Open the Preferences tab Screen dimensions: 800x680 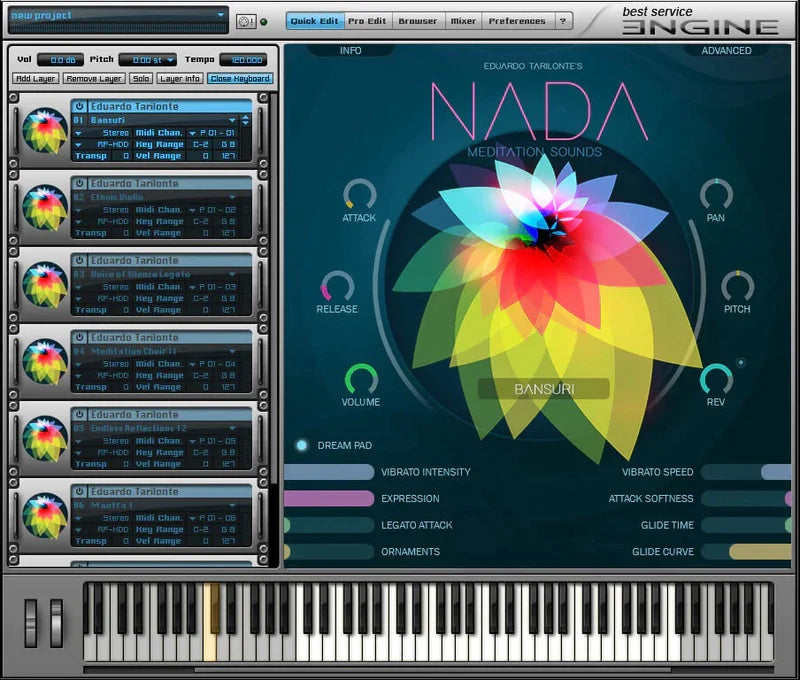coord(517,21)
